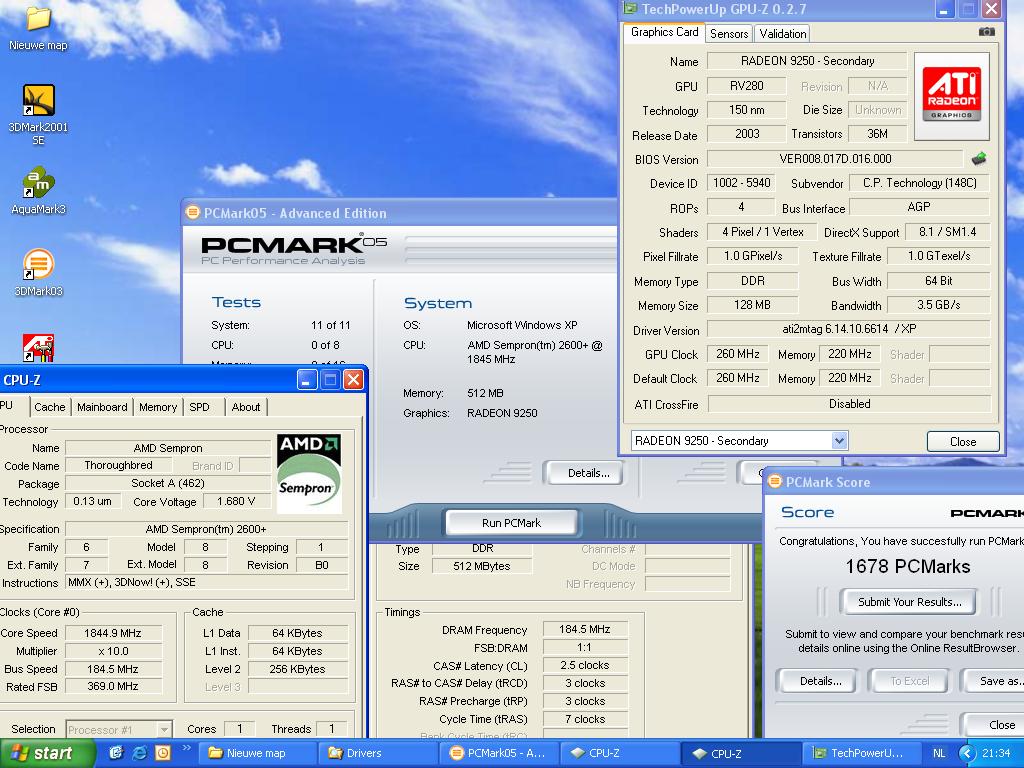Open the CPU-Z Cache tab
This screenshot has width=1024, height=768.
[x=50, y=407]
